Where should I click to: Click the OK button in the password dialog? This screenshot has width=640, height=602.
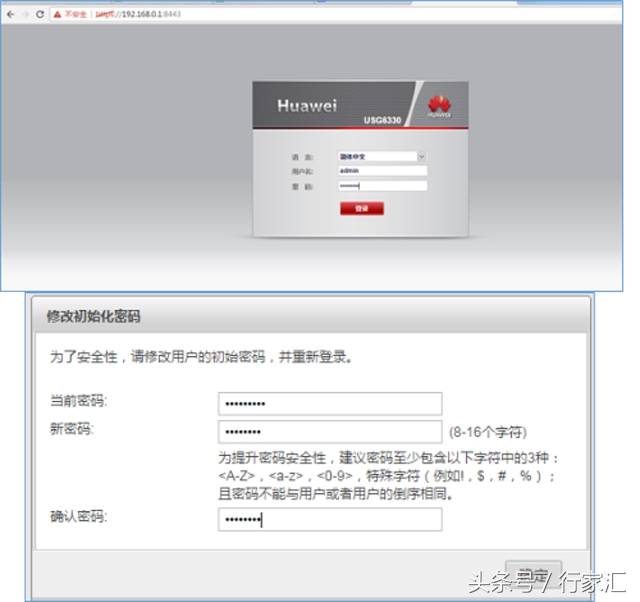tap(533, 574)
